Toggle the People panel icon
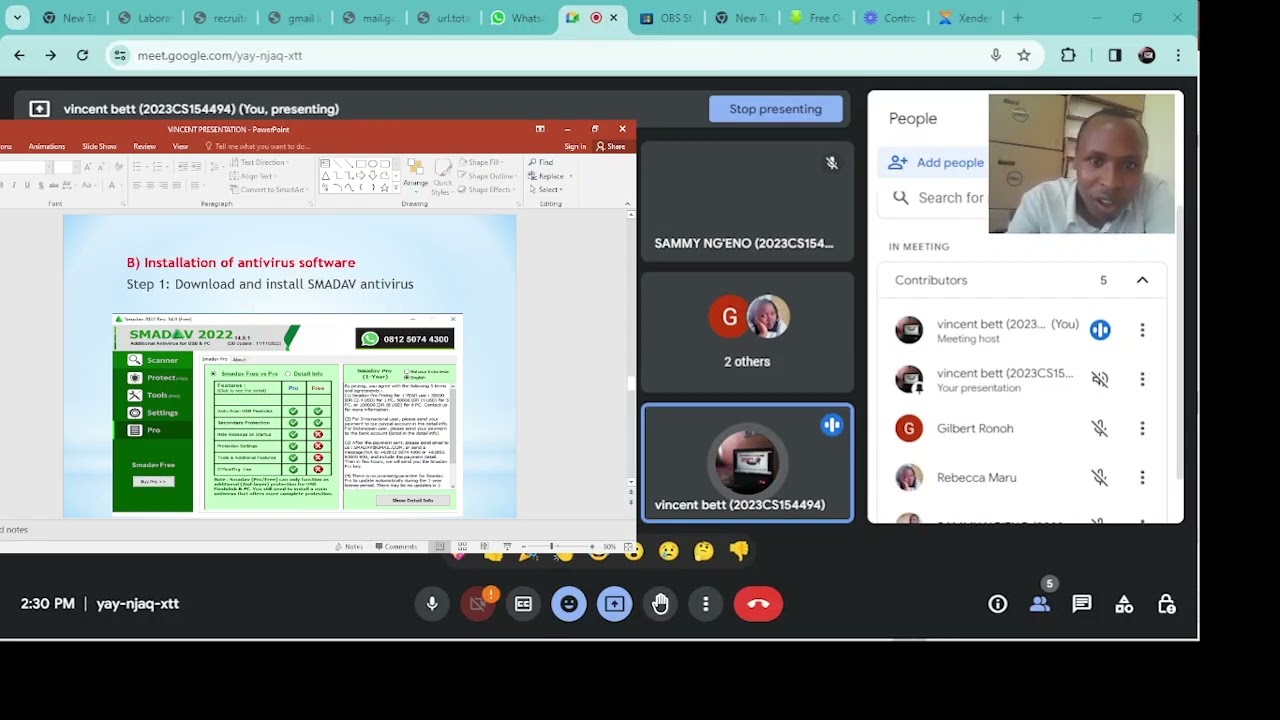Screen dimensions: 1280x720 1040,604
